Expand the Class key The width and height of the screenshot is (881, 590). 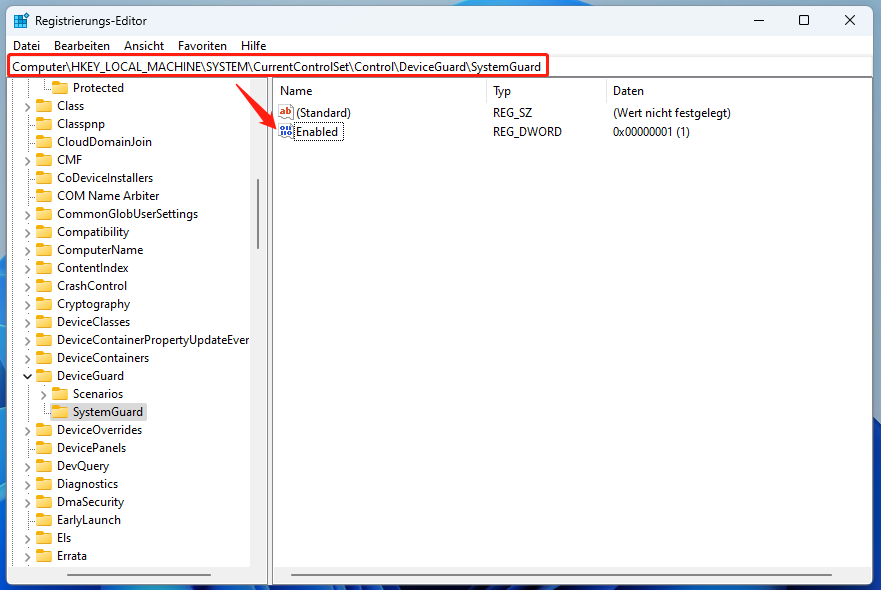pos(28,106)
